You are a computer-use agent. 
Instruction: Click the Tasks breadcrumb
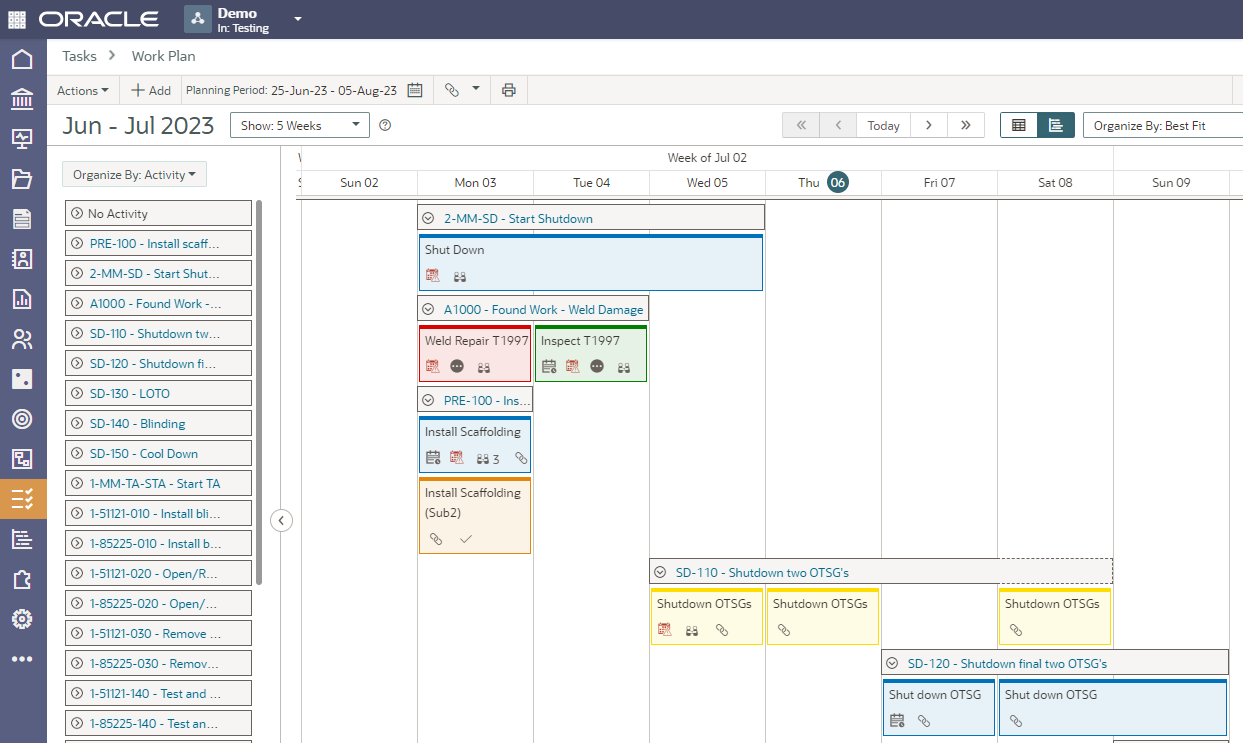point(79,56)
